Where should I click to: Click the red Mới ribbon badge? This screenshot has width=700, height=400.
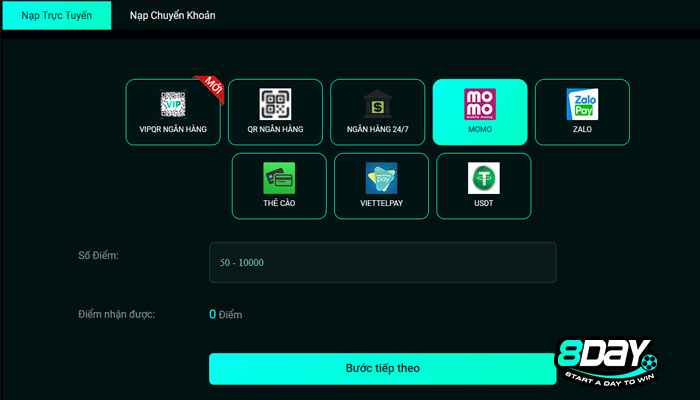coord(210,88)
